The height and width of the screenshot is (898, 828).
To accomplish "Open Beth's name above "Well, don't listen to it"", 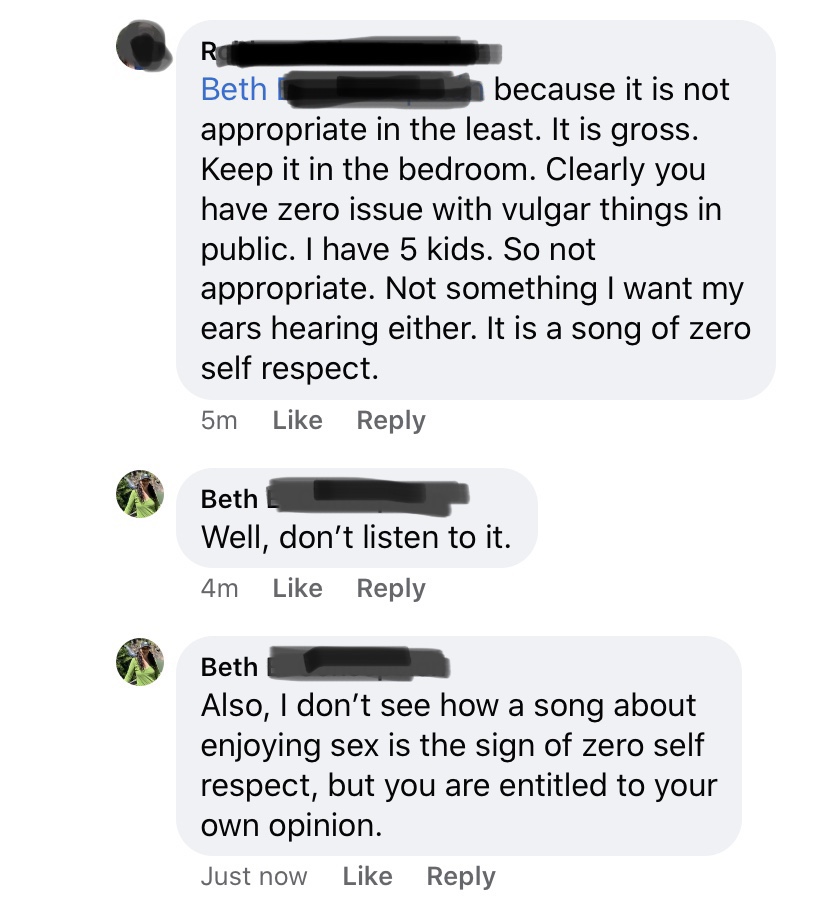I will (x=229, y=498).
